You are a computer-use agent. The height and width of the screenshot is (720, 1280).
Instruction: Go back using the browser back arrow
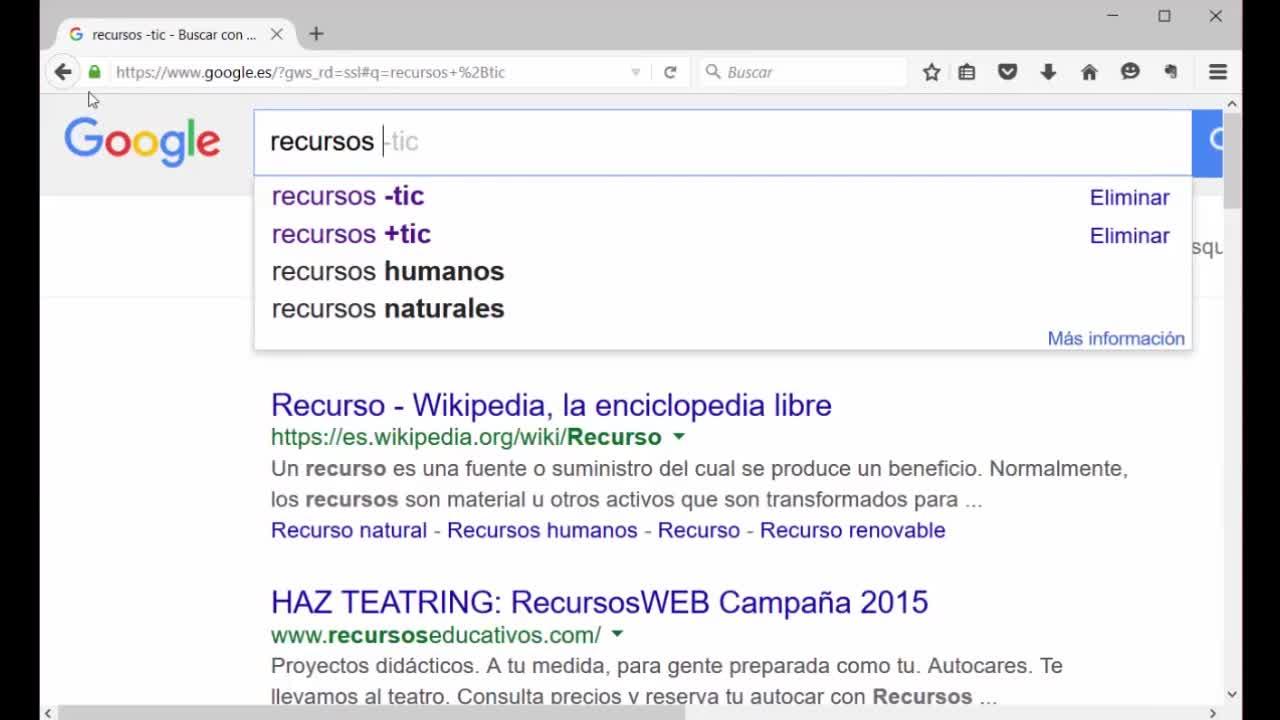(63, 72)
